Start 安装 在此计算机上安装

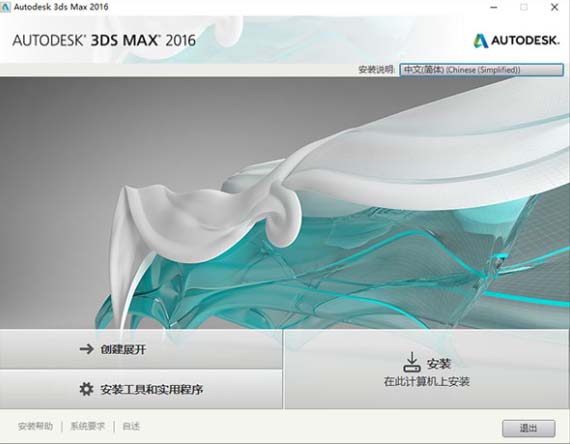pyautogui.click(x=427, y=369)
